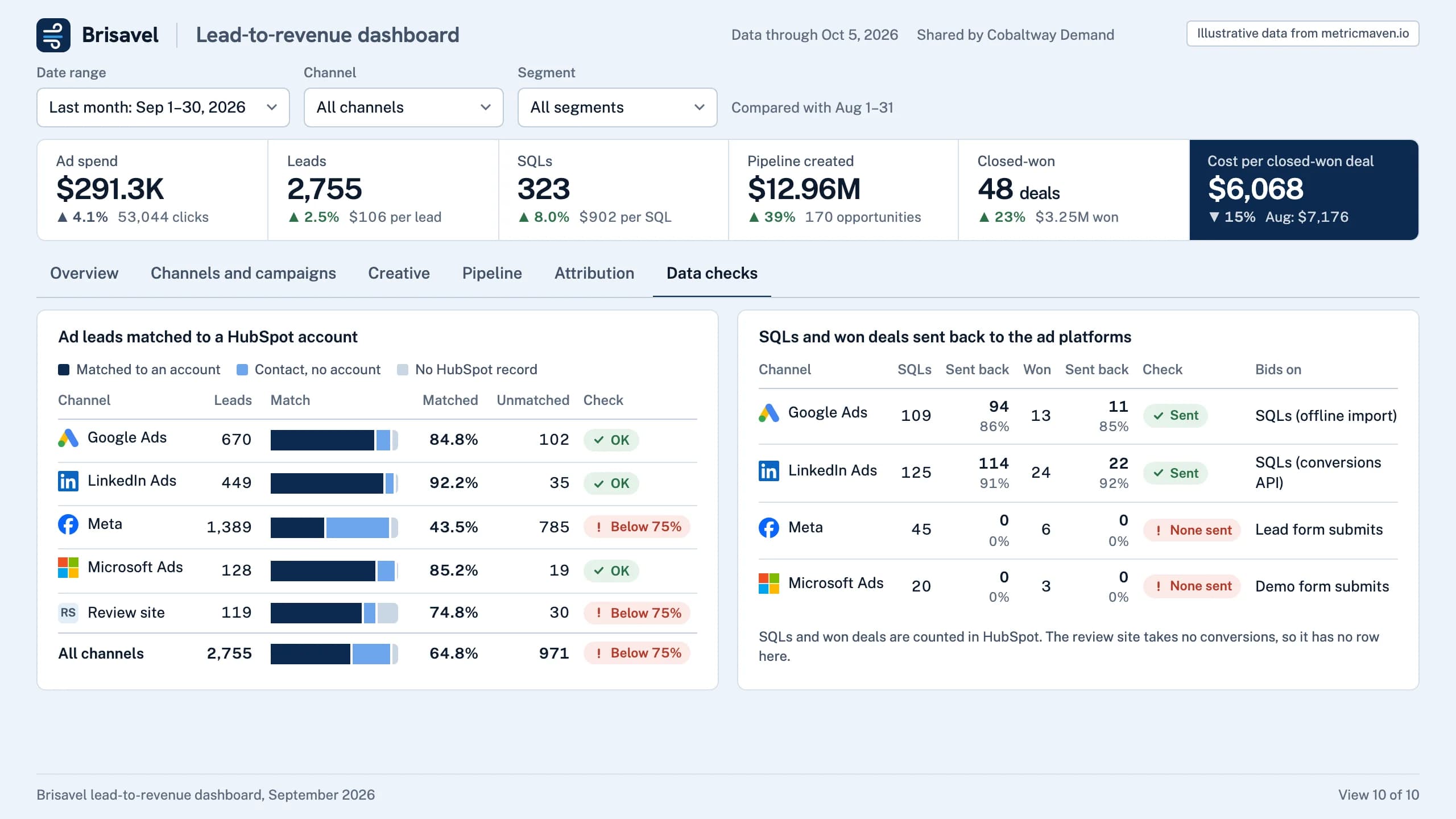Click the OK badge for Google Ads
The height and width of the screenshot is (819, 1456).
pyautogui.click(x=611, y=440)
